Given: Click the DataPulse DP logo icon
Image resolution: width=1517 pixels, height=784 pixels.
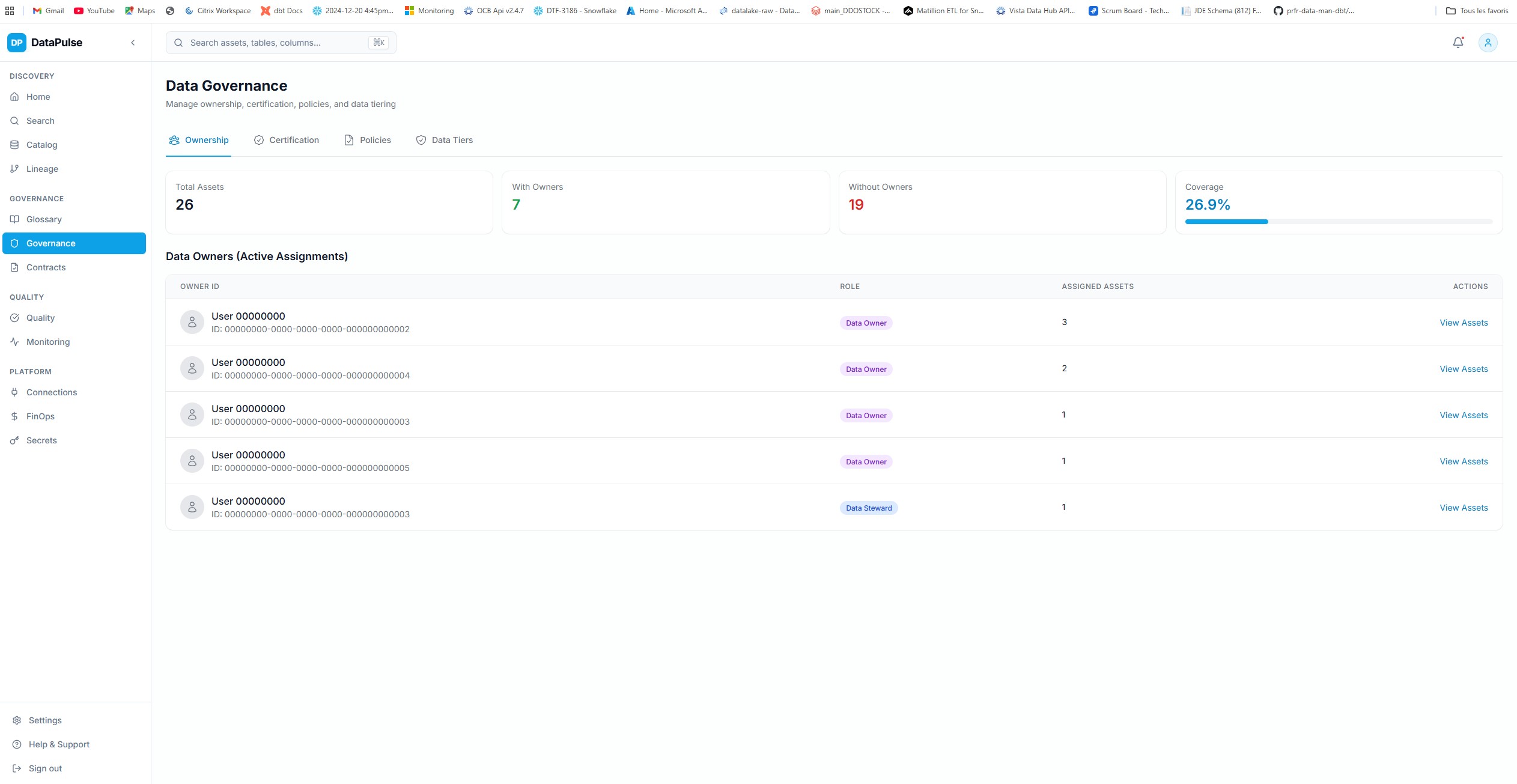Looking at the screenshot, I should point(16,43).
